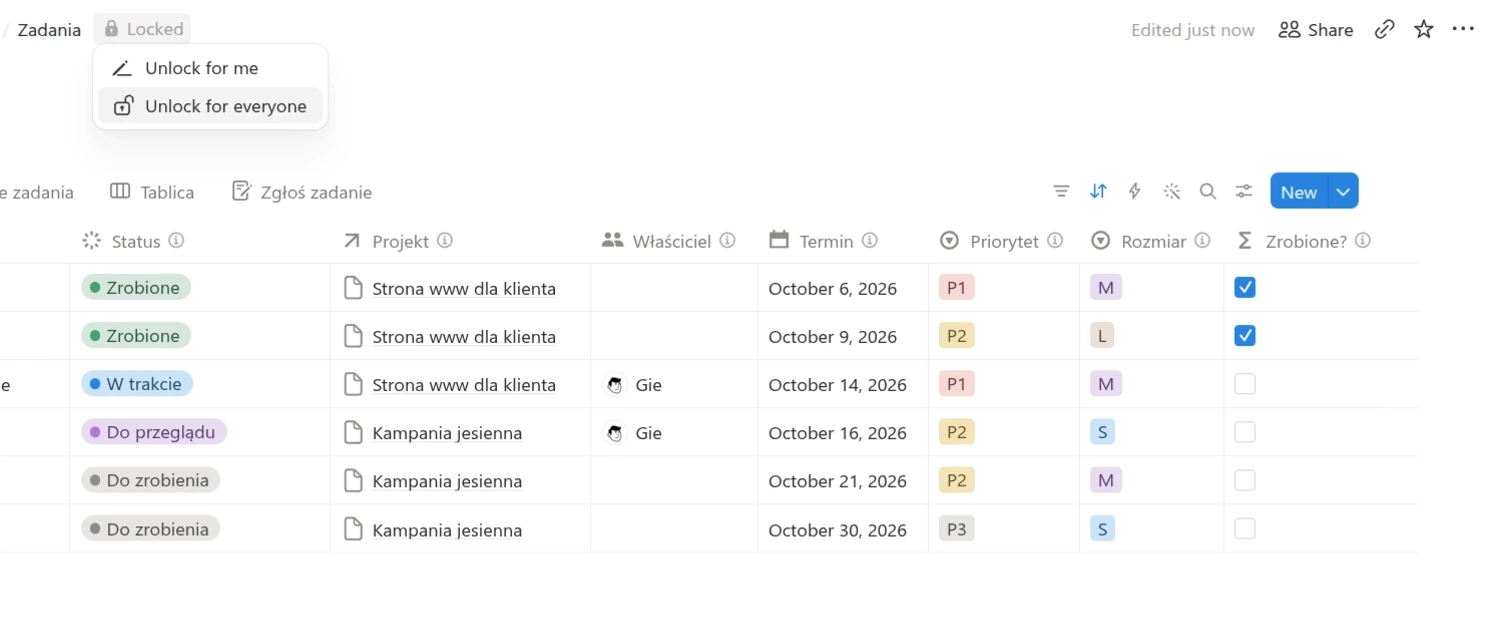Select Unlock for everyone menu item
This screenshot has width=1490, height=620.
tap(210, 106)
